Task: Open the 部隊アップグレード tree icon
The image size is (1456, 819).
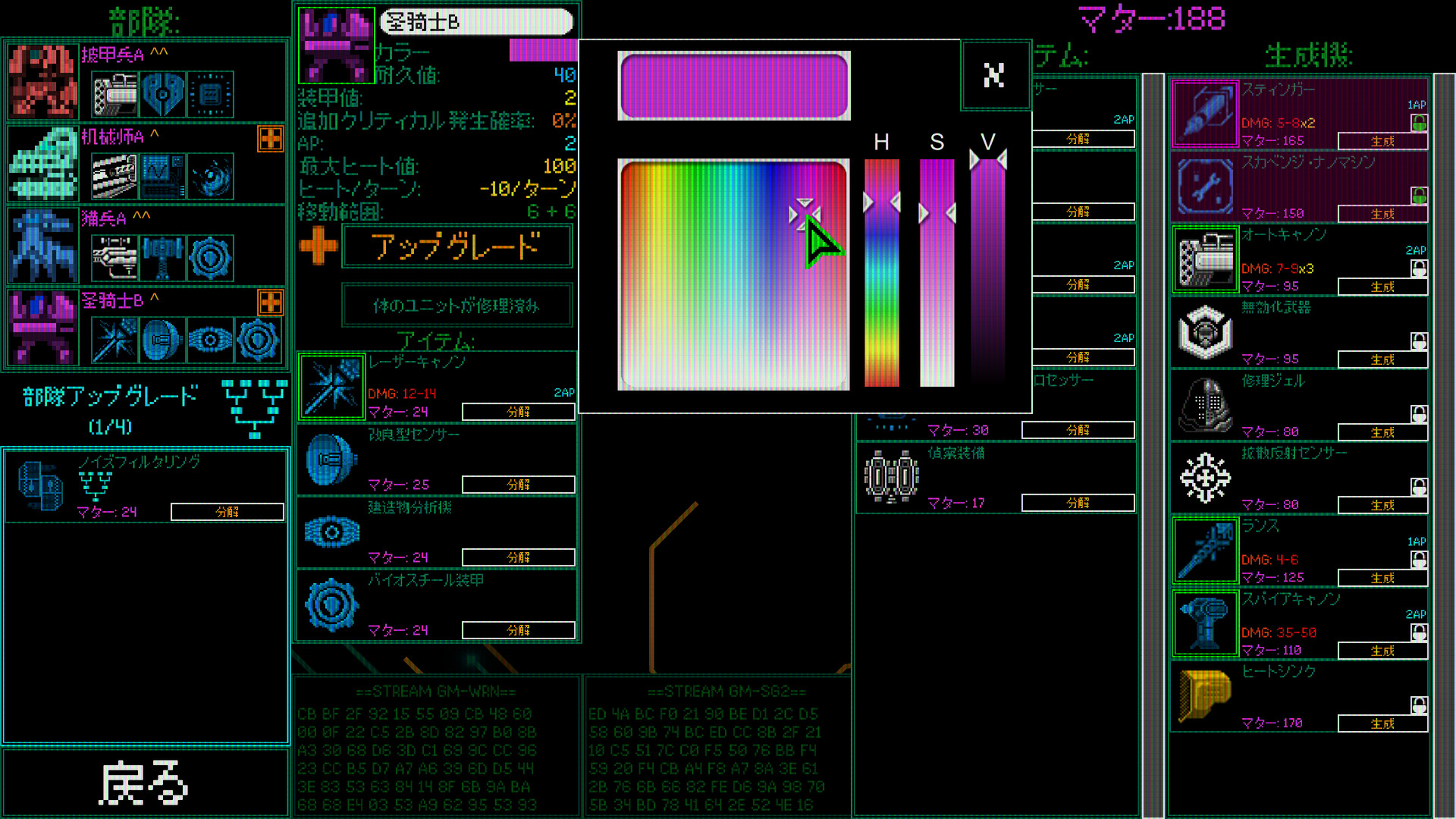Action: [255, 409]
